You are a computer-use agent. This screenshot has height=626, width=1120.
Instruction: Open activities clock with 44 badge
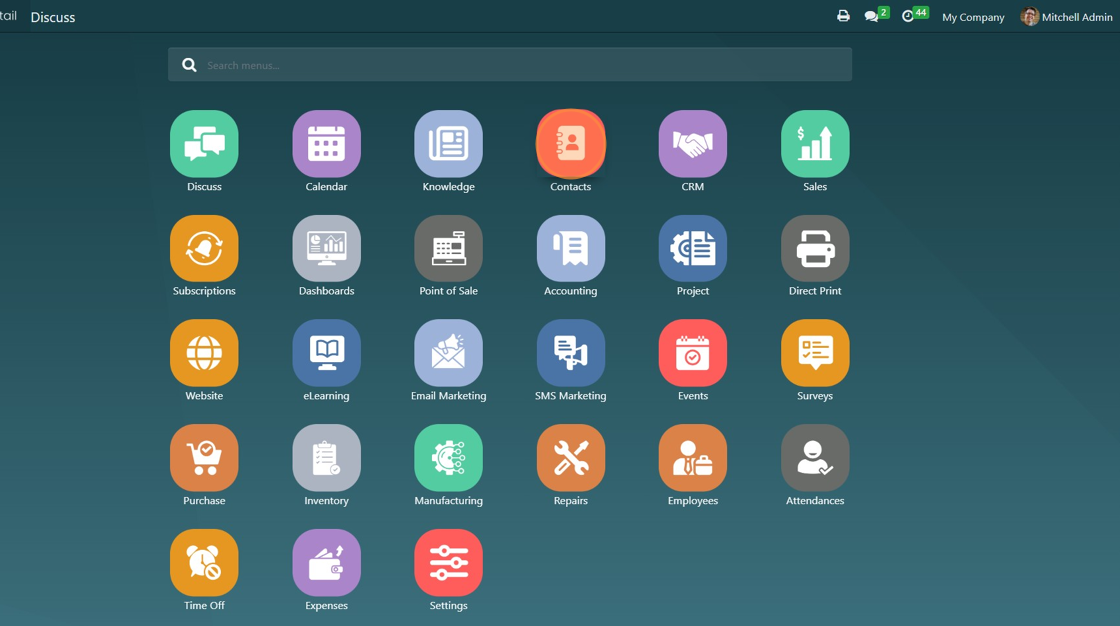point(915,15)
